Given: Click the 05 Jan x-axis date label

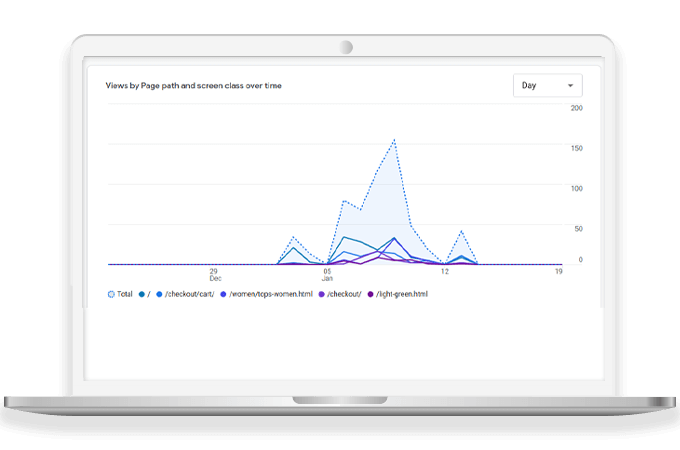Looking at the screenshot, I should (327, 274).
